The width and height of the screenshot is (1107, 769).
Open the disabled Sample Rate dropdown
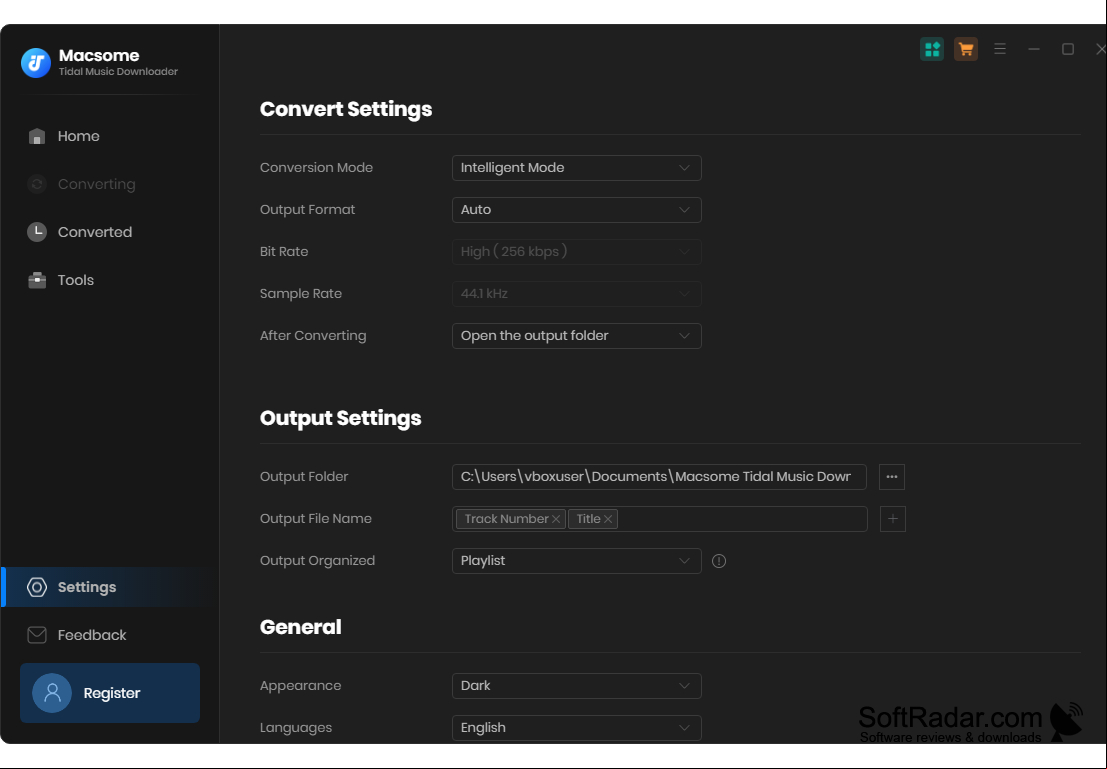(577, 294)
